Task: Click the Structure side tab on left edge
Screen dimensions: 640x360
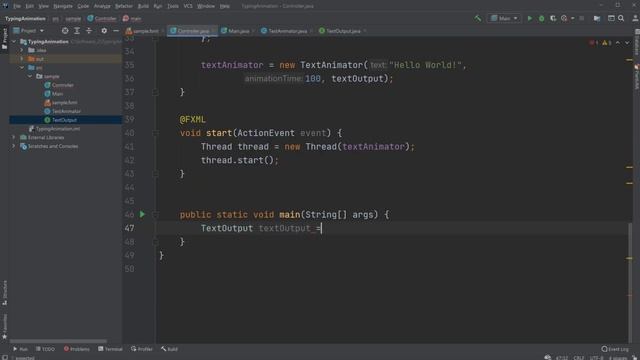Action: coord(4,293)
